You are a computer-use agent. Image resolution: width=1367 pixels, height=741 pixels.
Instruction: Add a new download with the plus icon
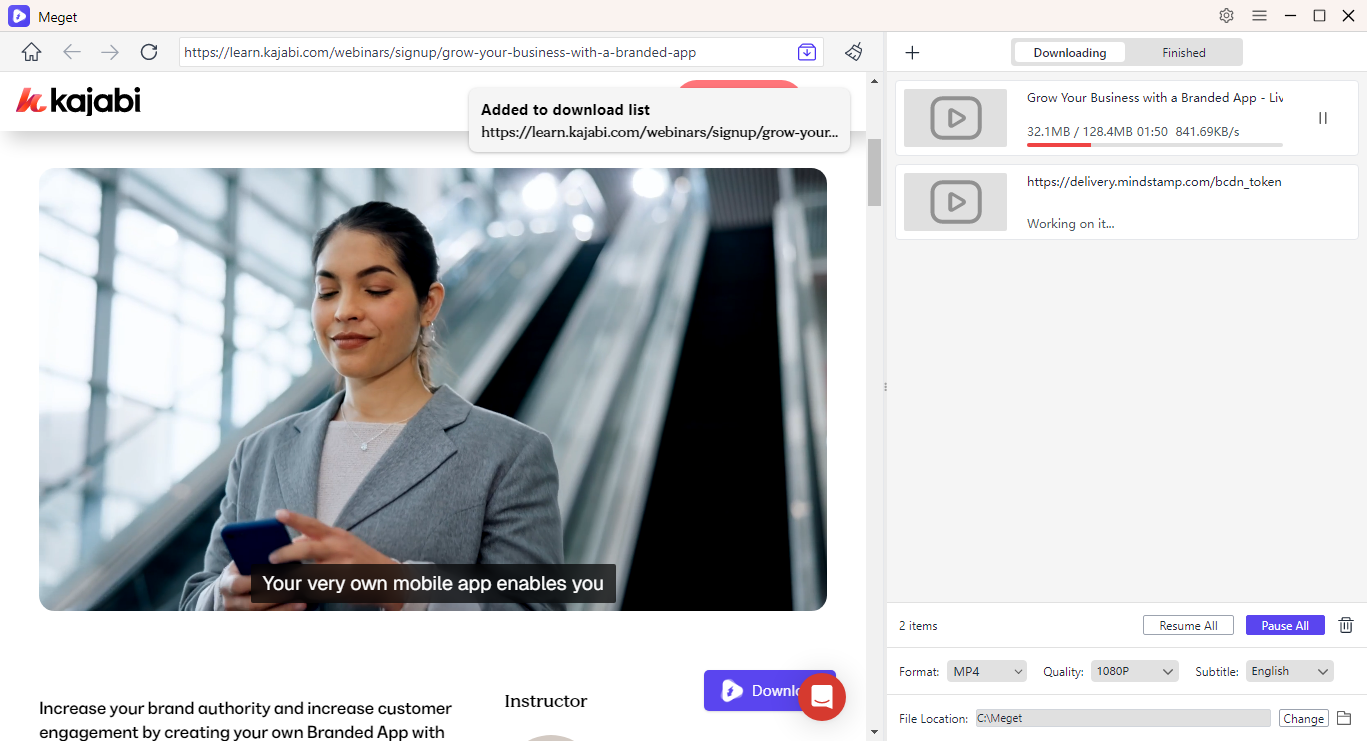coord(911,52)
